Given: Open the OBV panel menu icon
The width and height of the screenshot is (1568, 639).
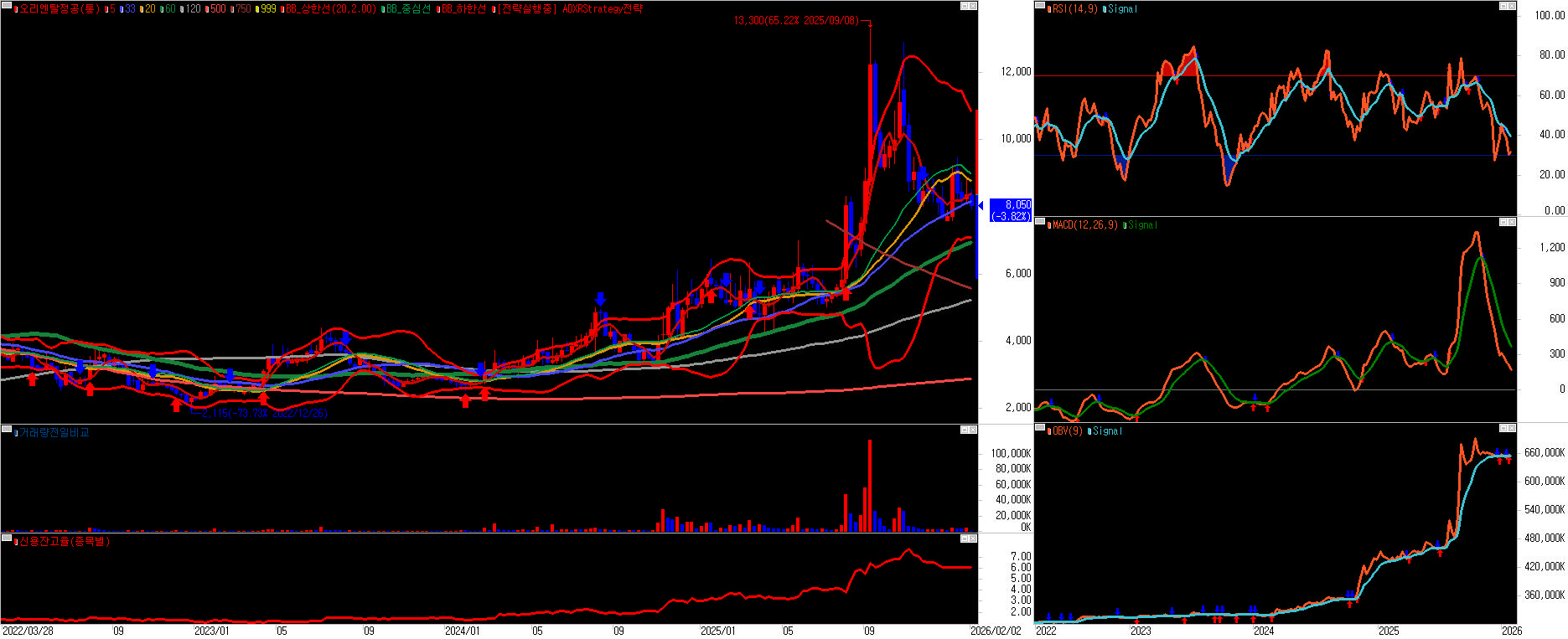Looking at the screenshot, I should tap(1040, 428).
